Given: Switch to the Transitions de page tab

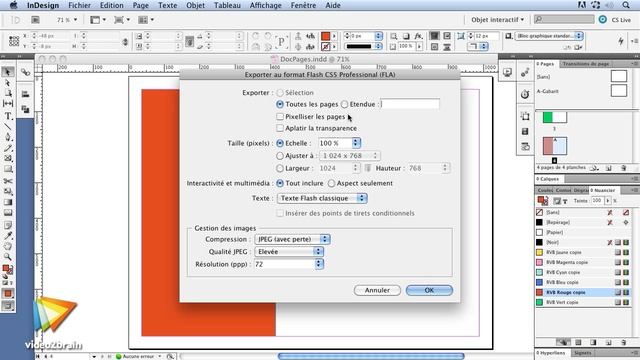Looking at the screenshot, I should pyautogui.click(x=585, y=64).
